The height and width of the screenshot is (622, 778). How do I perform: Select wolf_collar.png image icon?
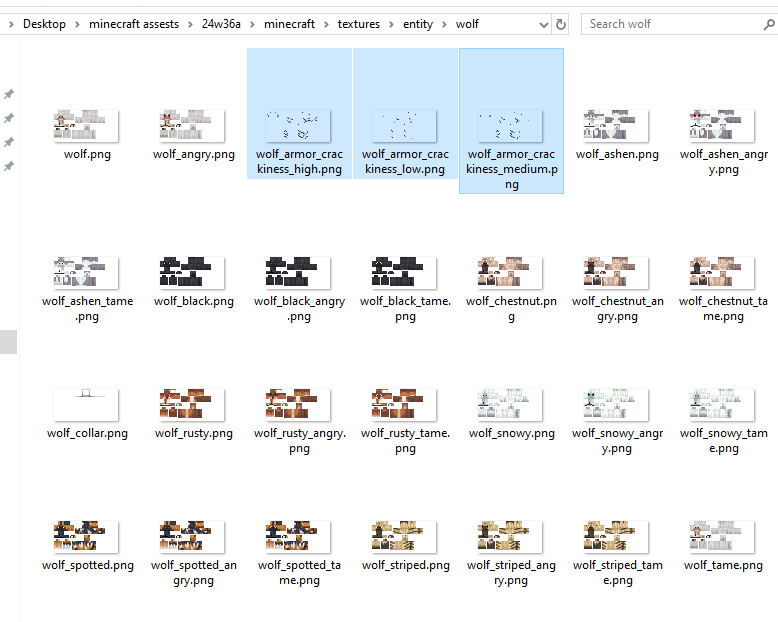(x=86, y=405)
